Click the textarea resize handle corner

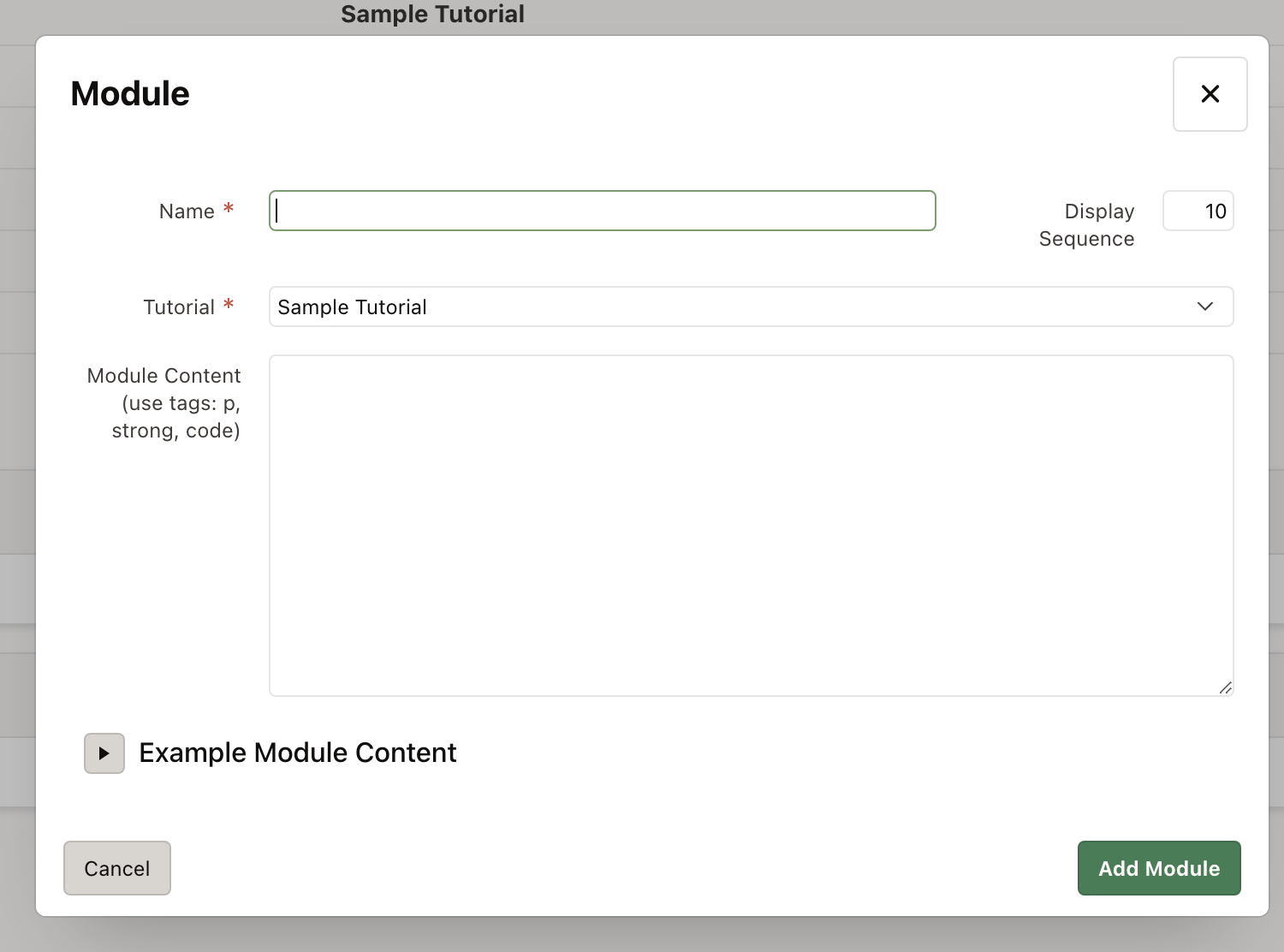tap(1225, 687)
